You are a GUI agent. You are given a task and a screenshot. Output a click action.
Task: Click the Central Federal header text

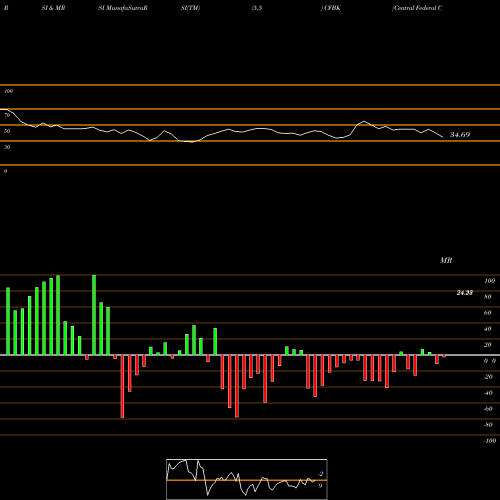point(417,8)
